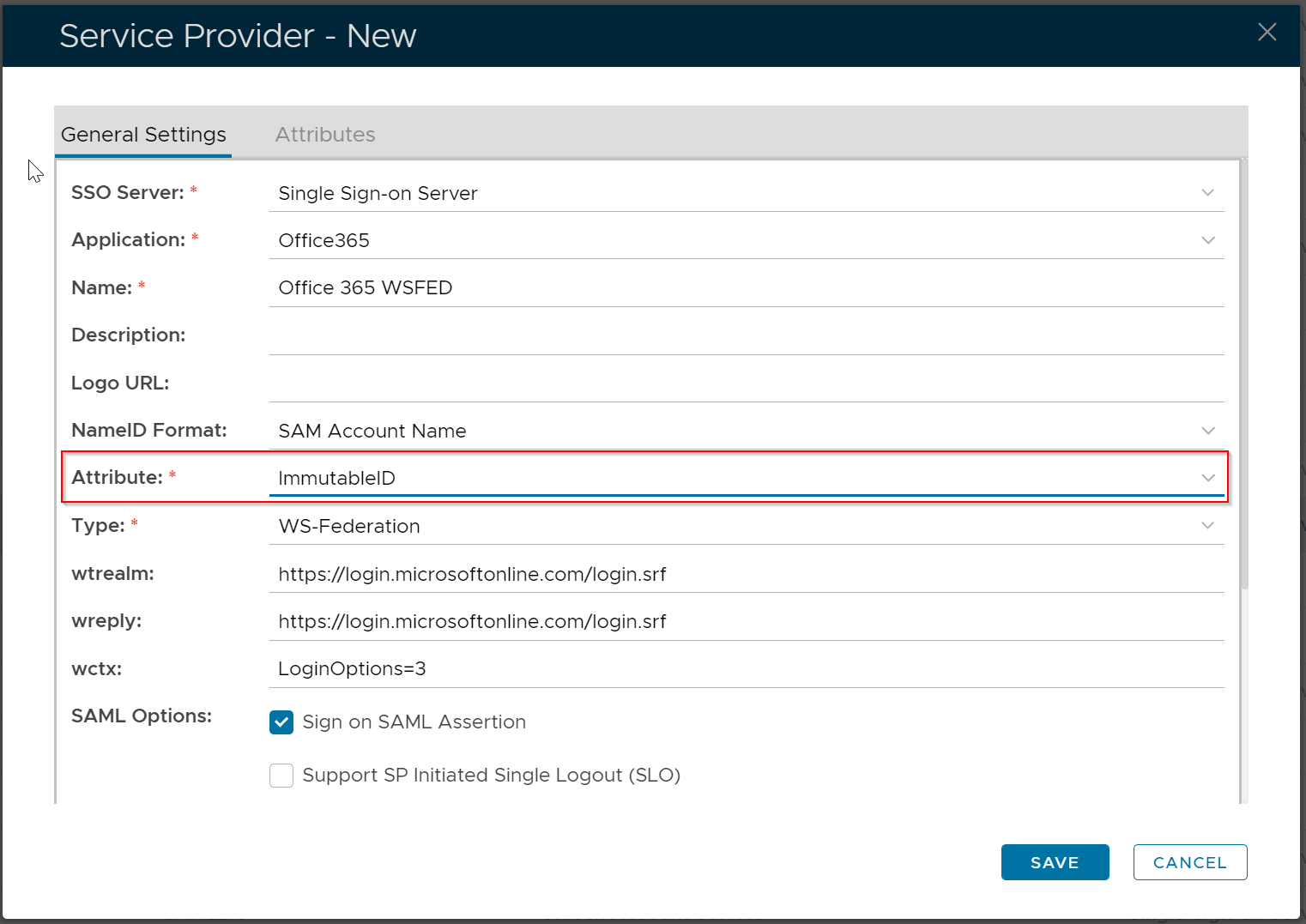Click the Sign on SAML Assertion label

[x=414, y=722]
